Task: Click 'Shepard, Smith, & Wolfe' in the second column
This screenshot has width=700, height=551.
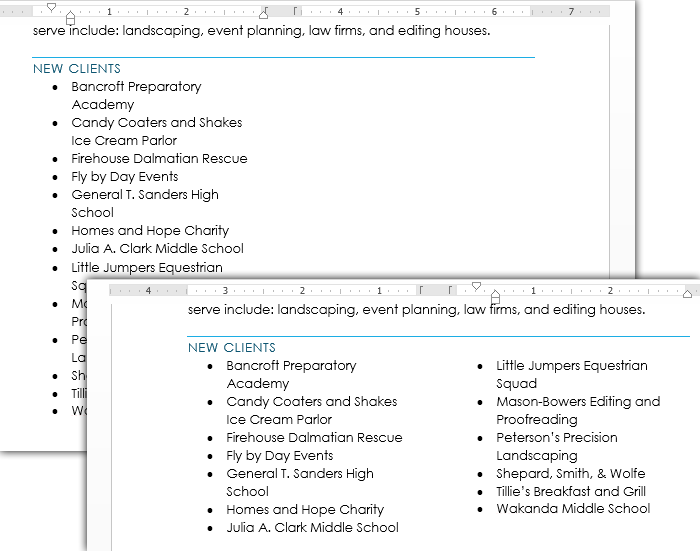Action: 571,474
